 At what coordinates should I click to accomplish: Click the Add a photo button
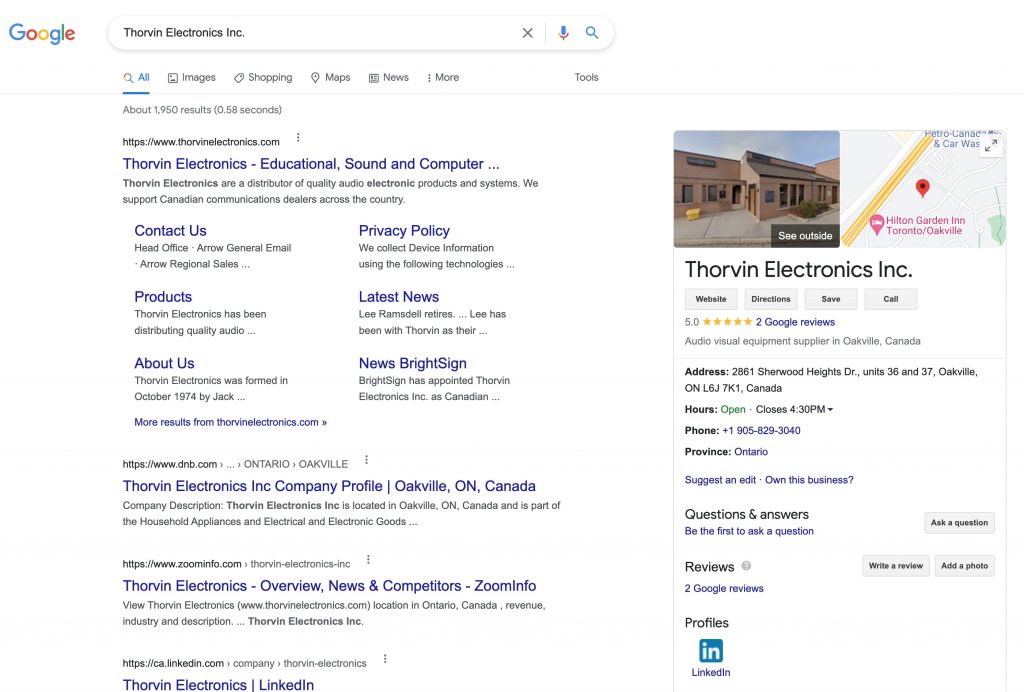(964, 565)
